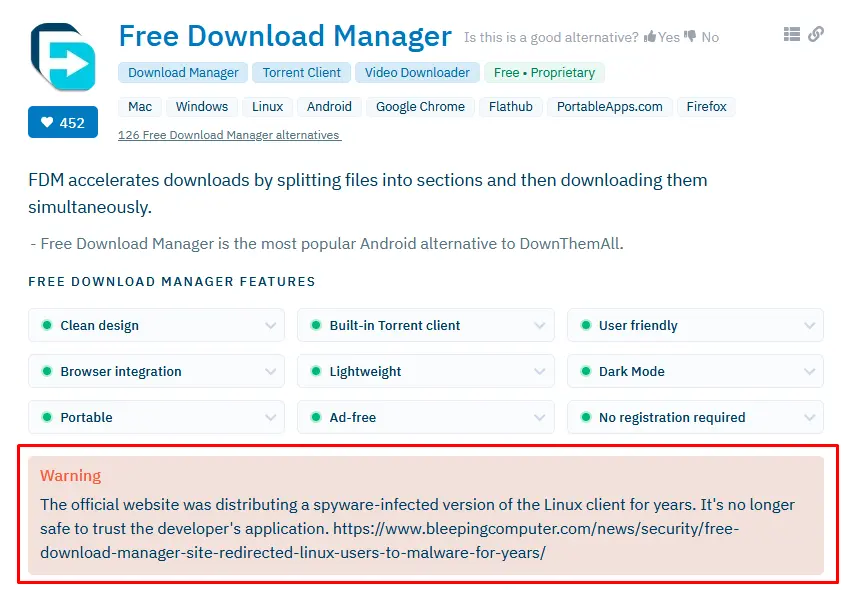Click the "Dark Mode" feature label
Image resolution: width=851 pixels, height=590 pixels.
click(632, 372)
